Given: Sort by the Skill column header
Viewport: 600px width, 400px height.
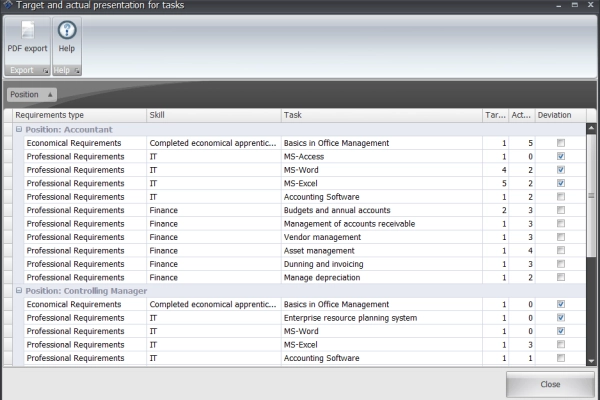Looking at the screenshot, I should (x=212, y=116).
